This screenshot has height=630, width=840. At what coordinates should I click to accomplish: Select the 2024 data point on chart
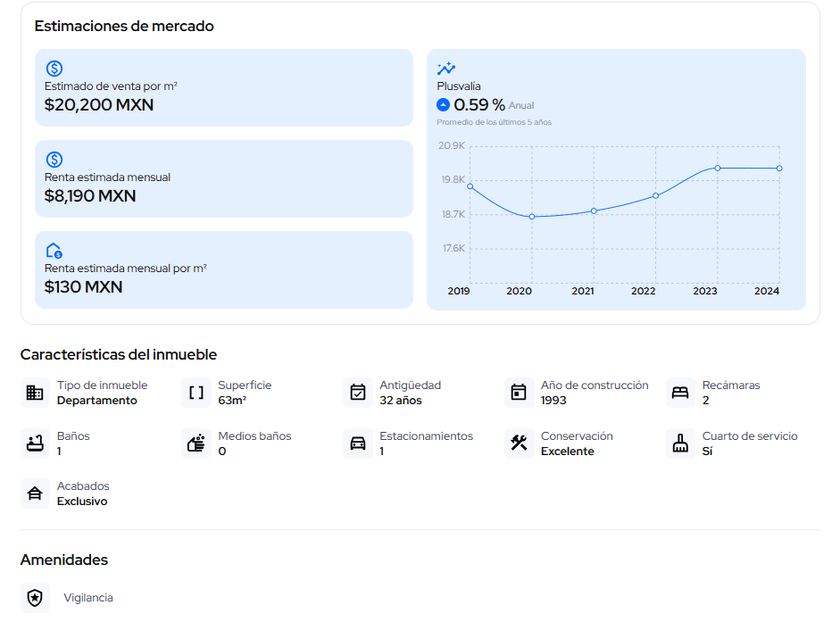(x=779, y=168)
